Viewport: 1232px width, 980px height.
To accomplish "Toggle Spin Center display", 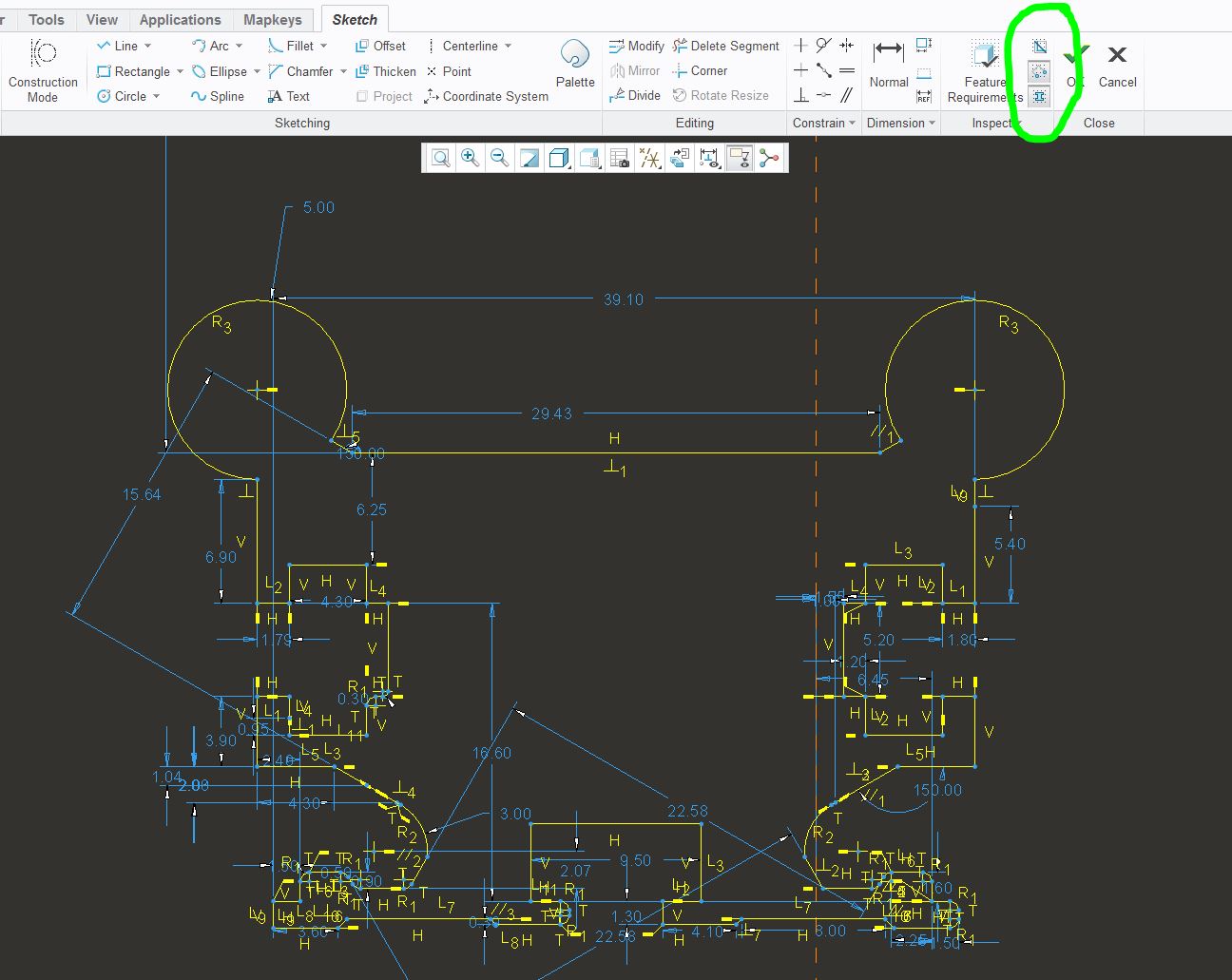I will coord(769,158).
